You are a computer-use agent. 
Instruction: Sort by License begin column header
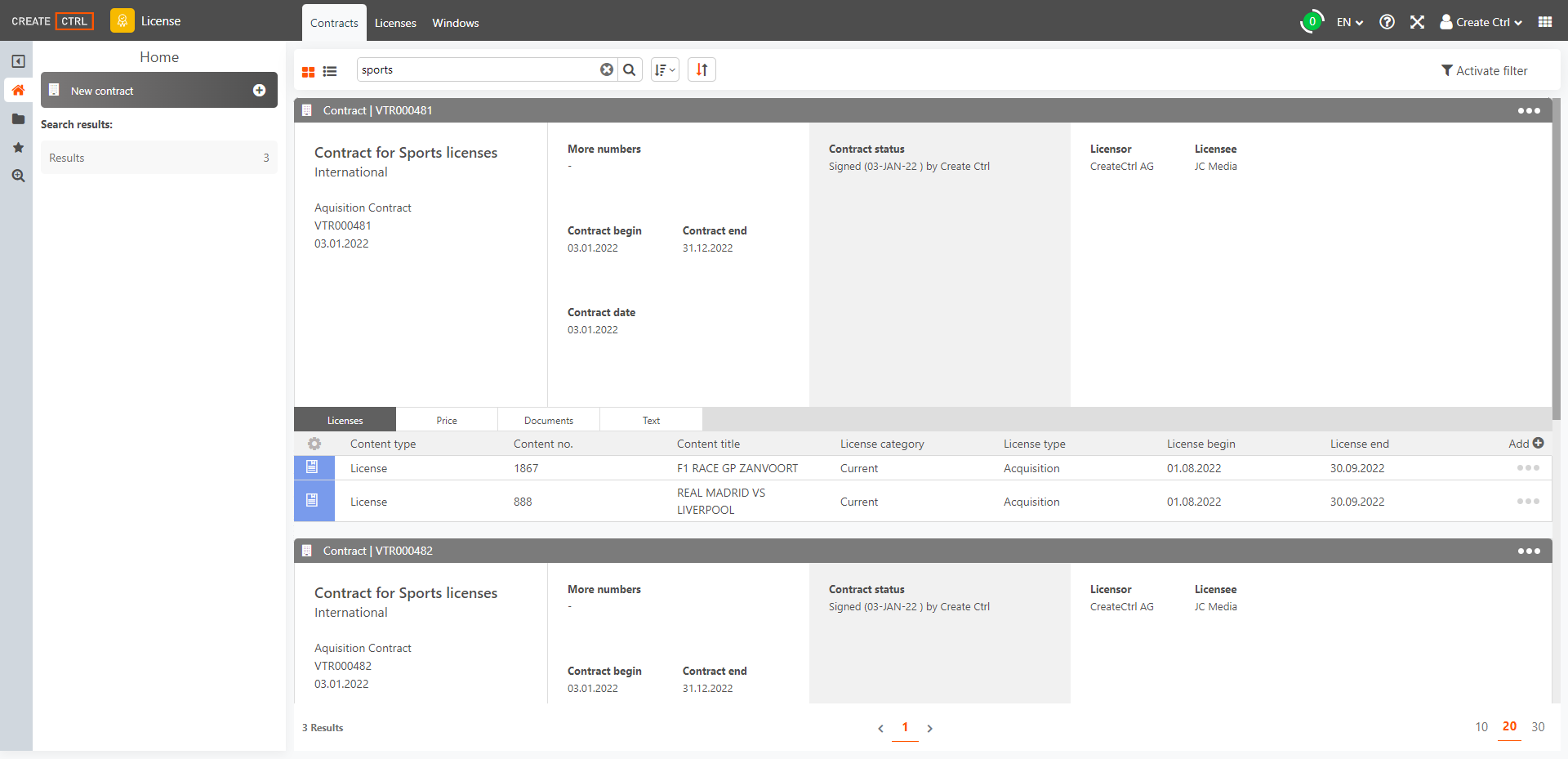(x=1200, y=444)
